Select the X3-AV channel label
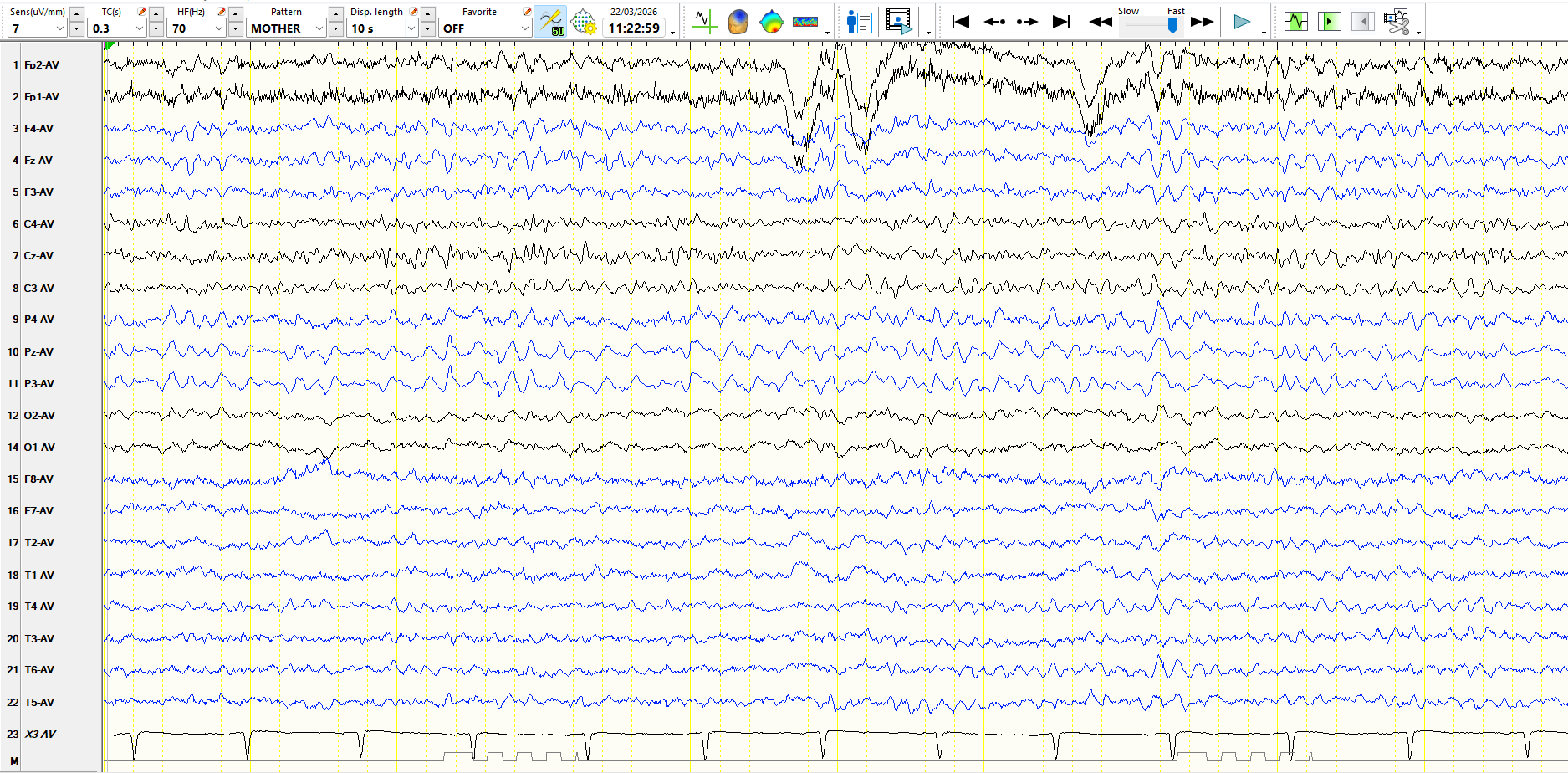 [40, 734]
